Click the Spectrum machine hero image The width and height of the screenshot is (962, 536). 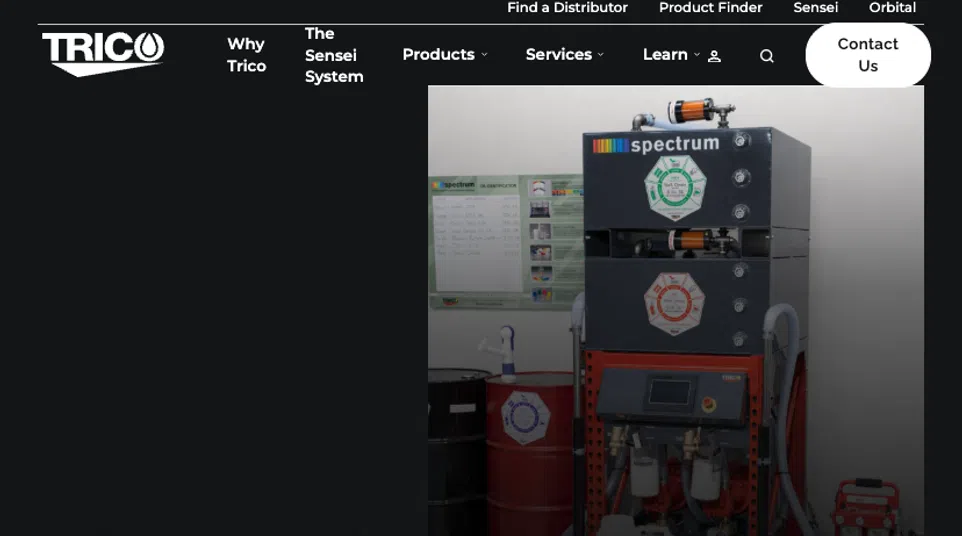click(x=675, y=310)
